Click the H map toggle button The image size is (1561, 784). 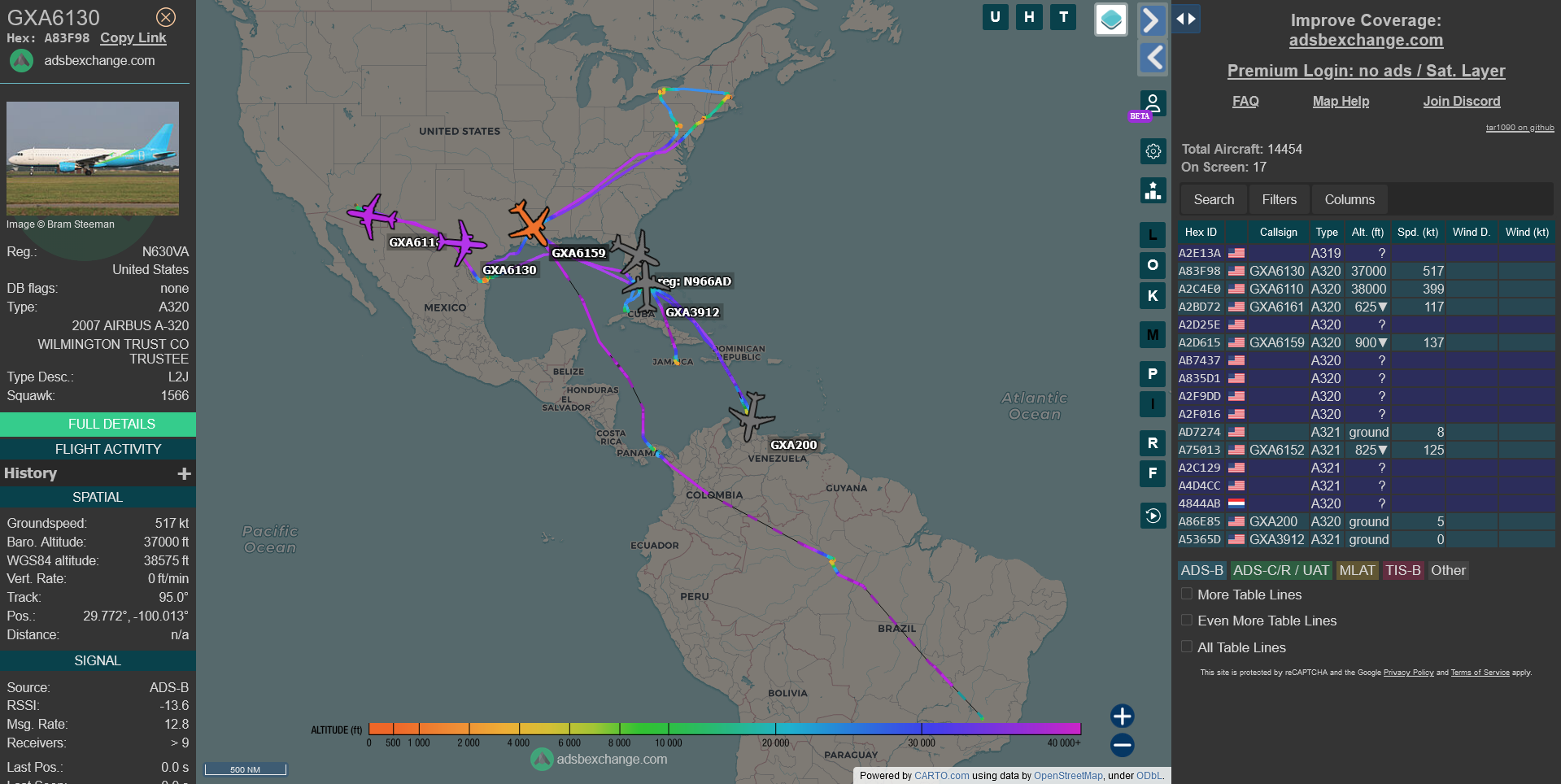(1029, 17)
